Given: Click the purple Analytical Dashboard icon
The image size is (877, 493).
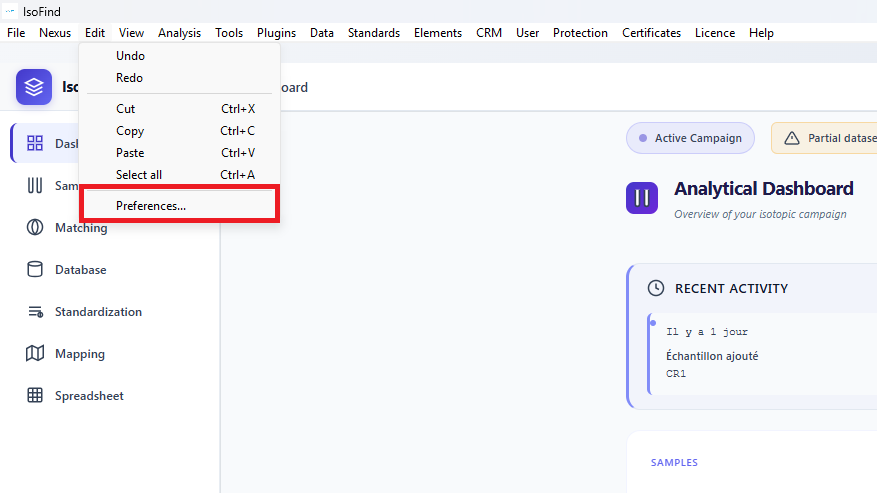Looking at the screenshot, I should (x=642, y=198).
